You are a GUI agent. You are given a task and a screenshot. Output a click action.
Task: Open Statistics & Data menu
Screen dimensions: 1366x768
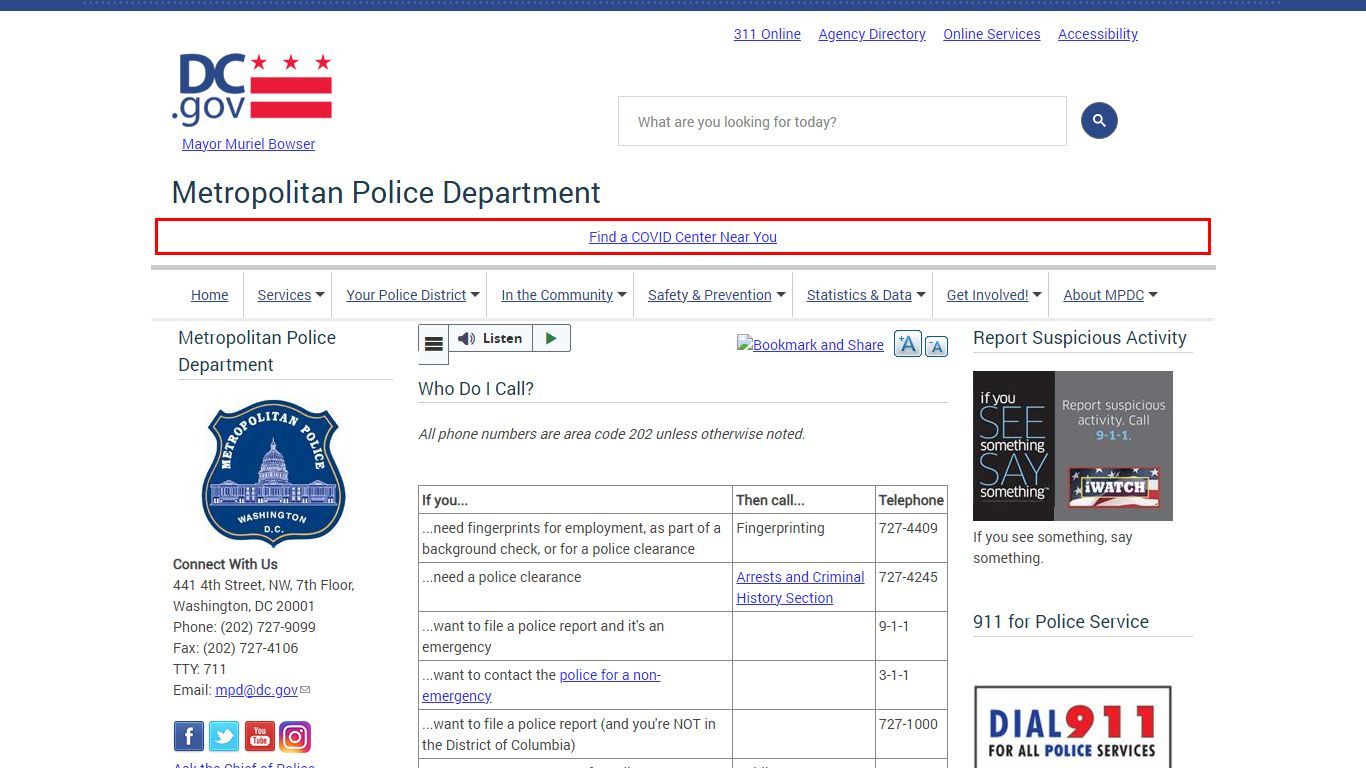[x=859, y=295]
